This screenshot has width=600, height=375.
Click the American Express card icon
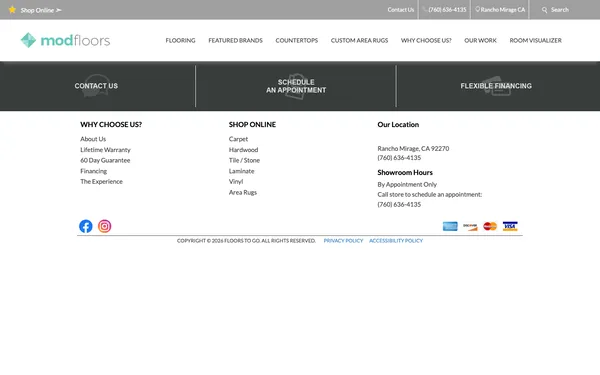[x=450, y=226]
